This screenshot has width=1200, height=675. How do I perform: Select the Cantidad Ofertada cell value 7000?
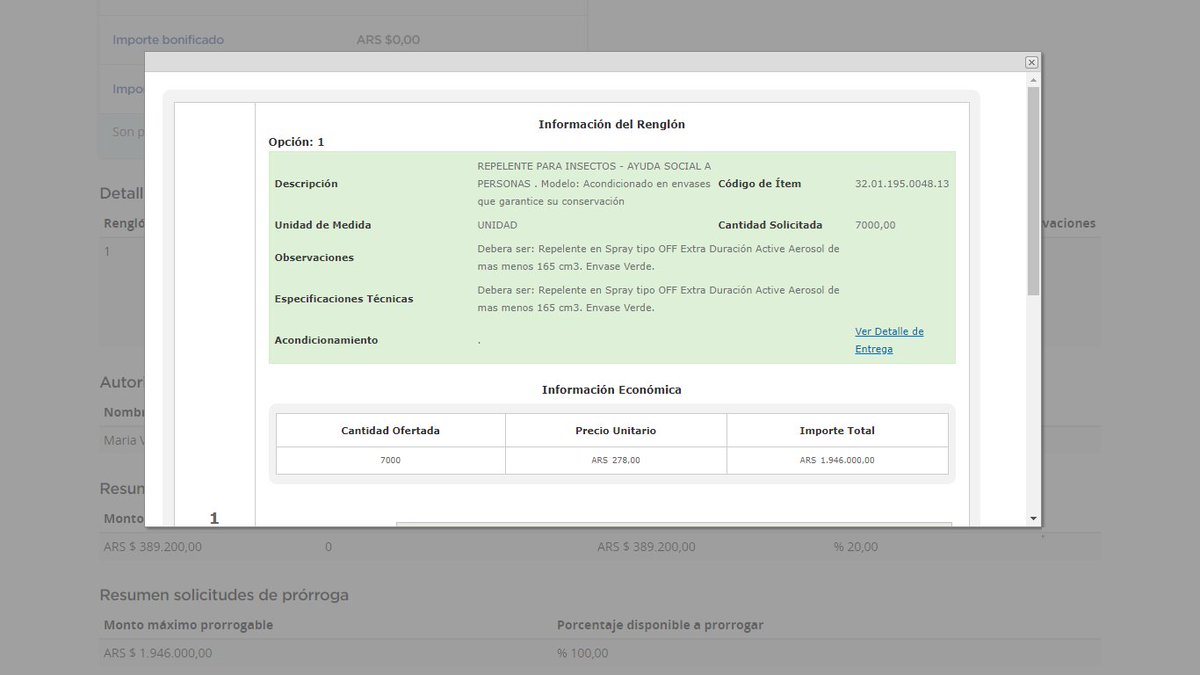point(390,461)
